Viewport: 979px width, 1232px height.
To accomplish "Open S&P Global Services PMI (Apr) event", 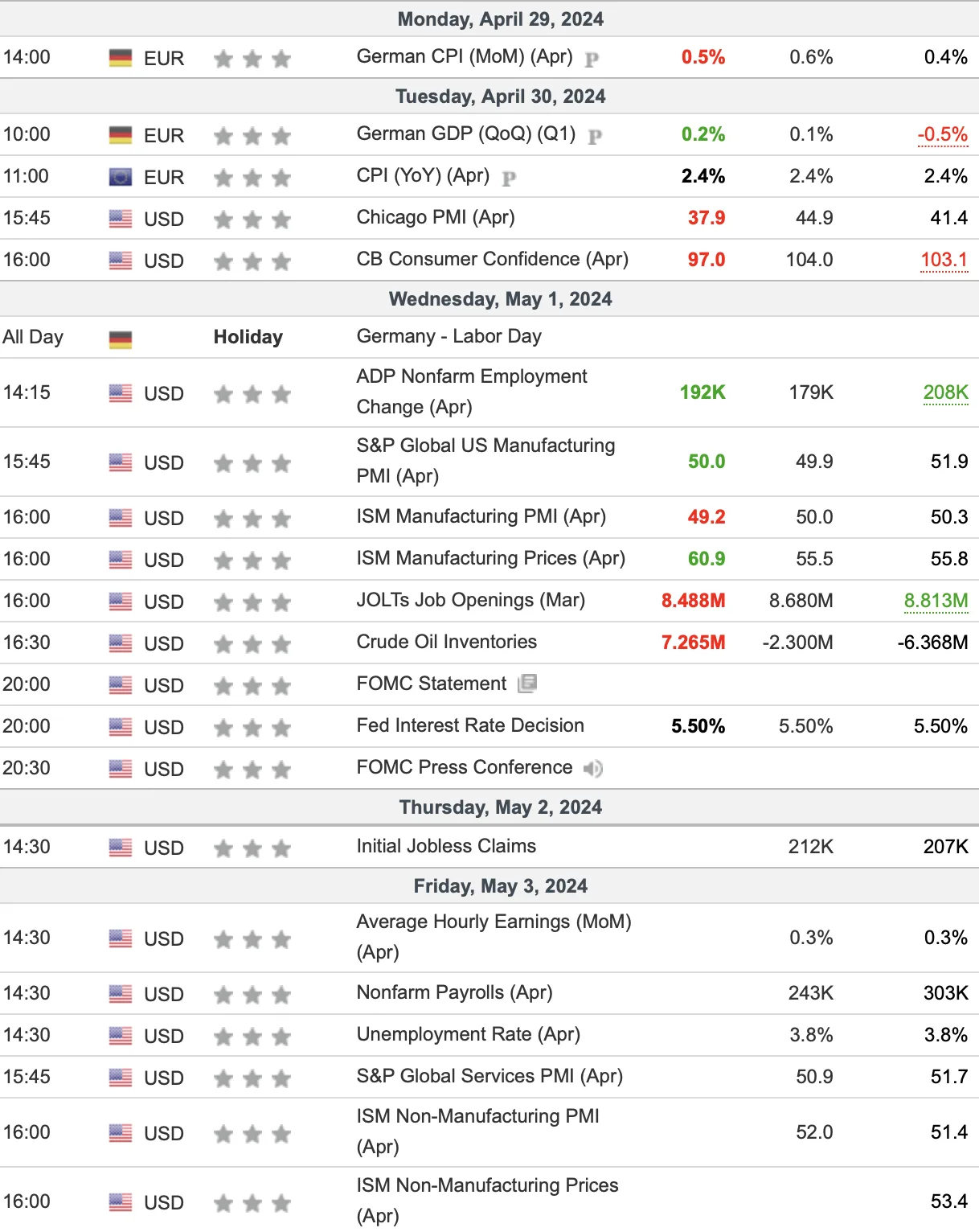I will (490, 1076).
